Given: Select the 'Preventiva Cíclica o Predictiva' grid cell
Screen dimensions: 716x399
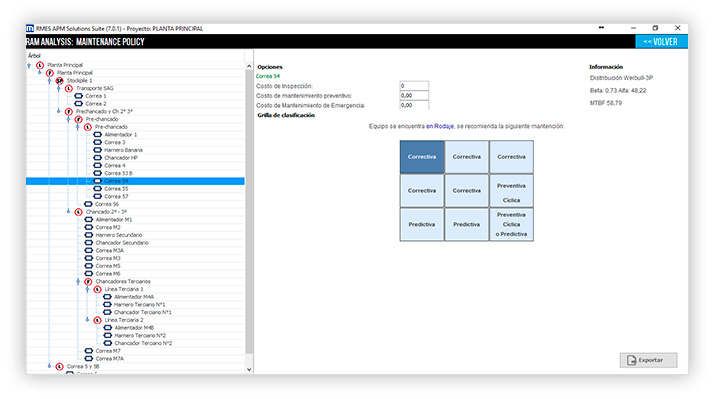Looking at the screenshot, I should click(511, 225).
